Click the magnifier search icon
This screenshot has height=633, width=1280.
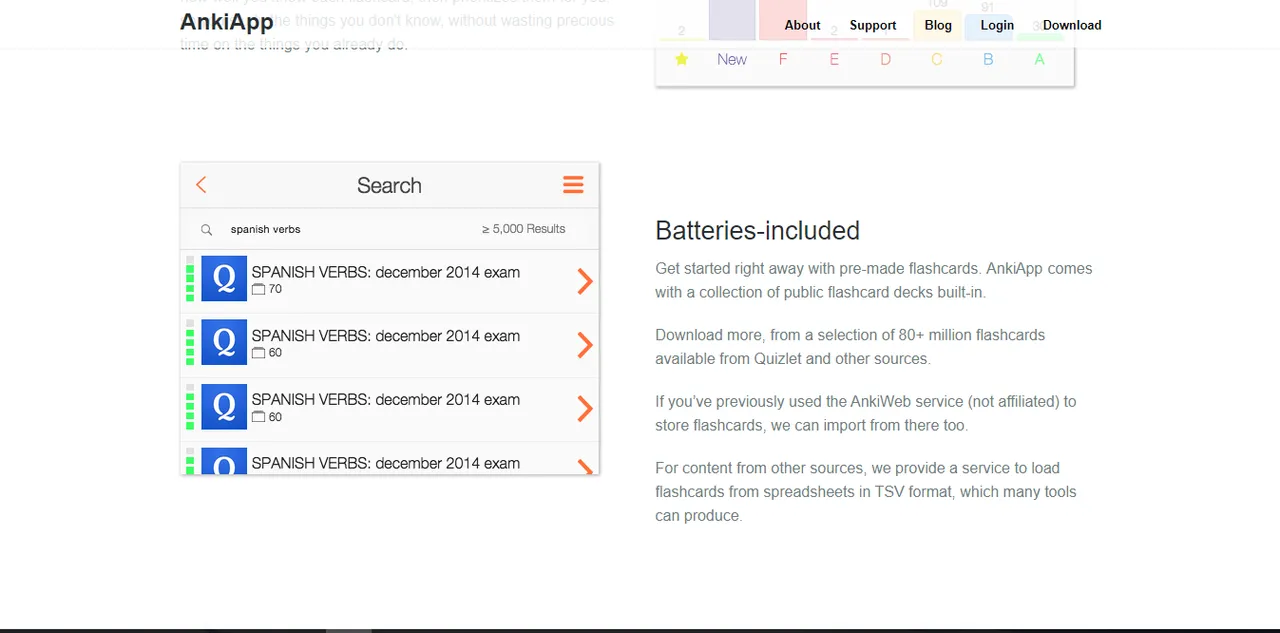206,230
